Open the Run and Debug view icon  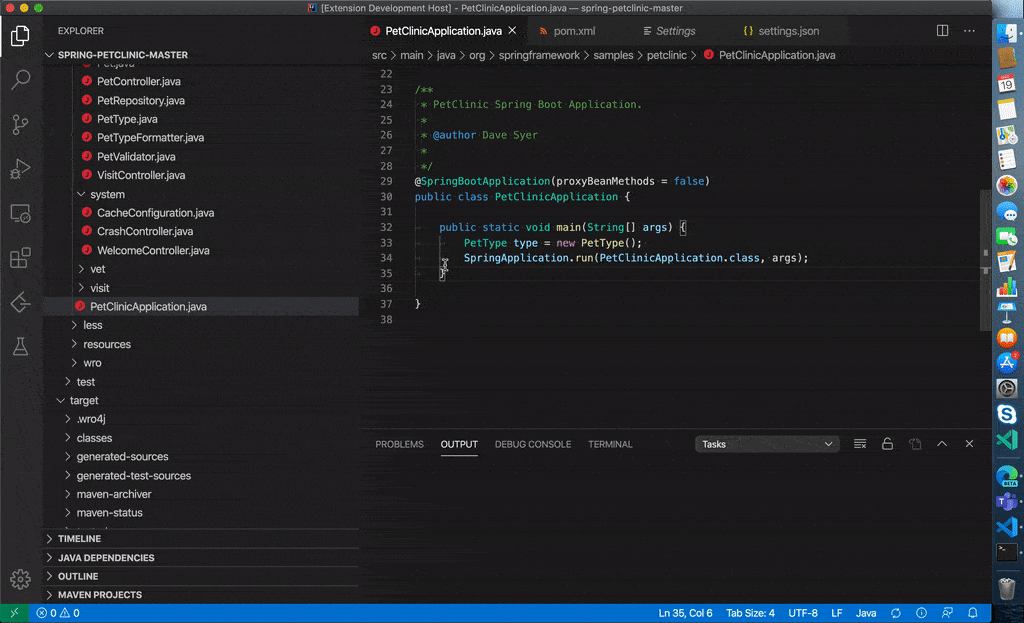tap(20, 168)
